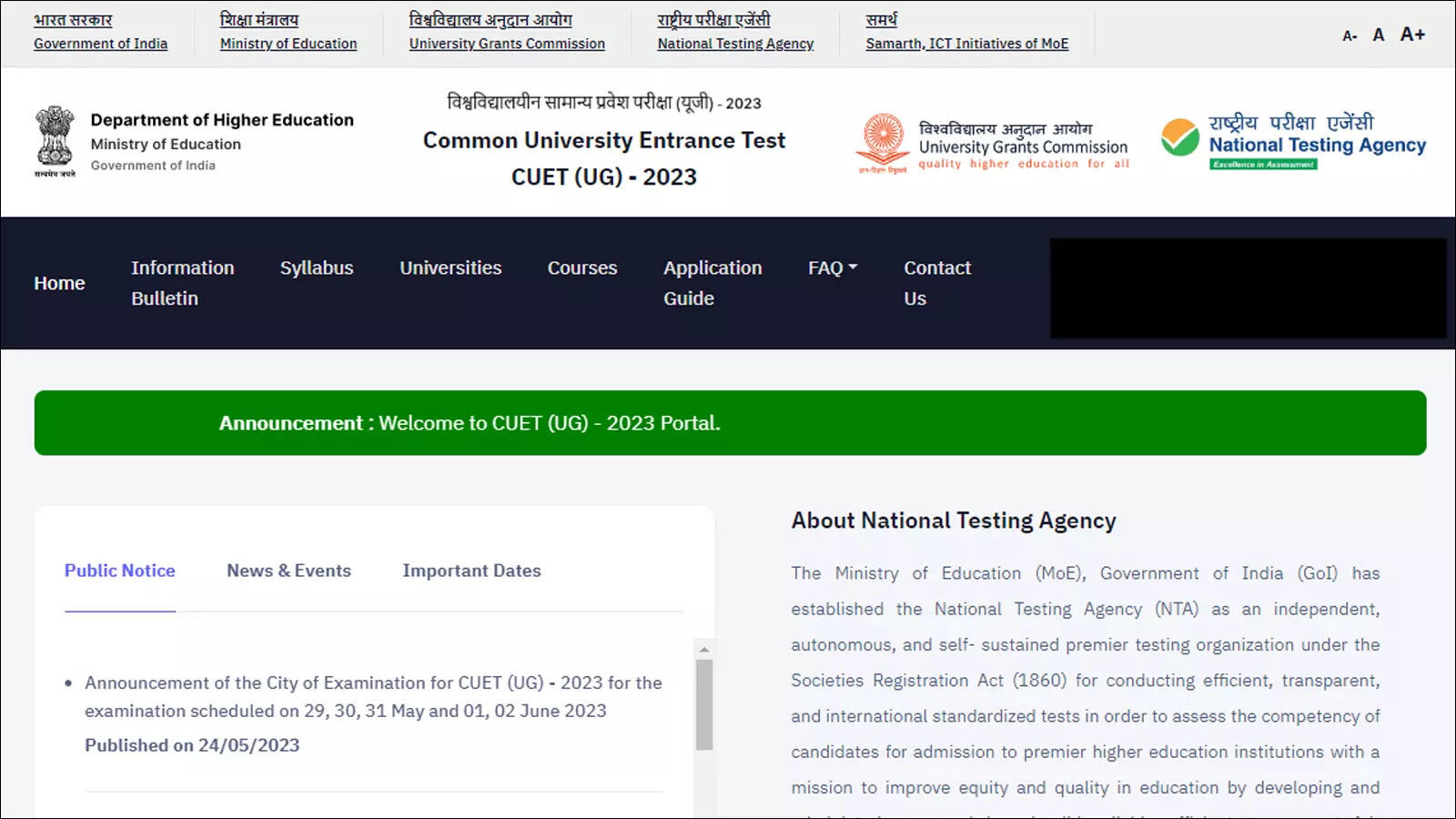1456x819 pixels.
Task: Switch to the News & Events tab
Action: coord(288,571)
